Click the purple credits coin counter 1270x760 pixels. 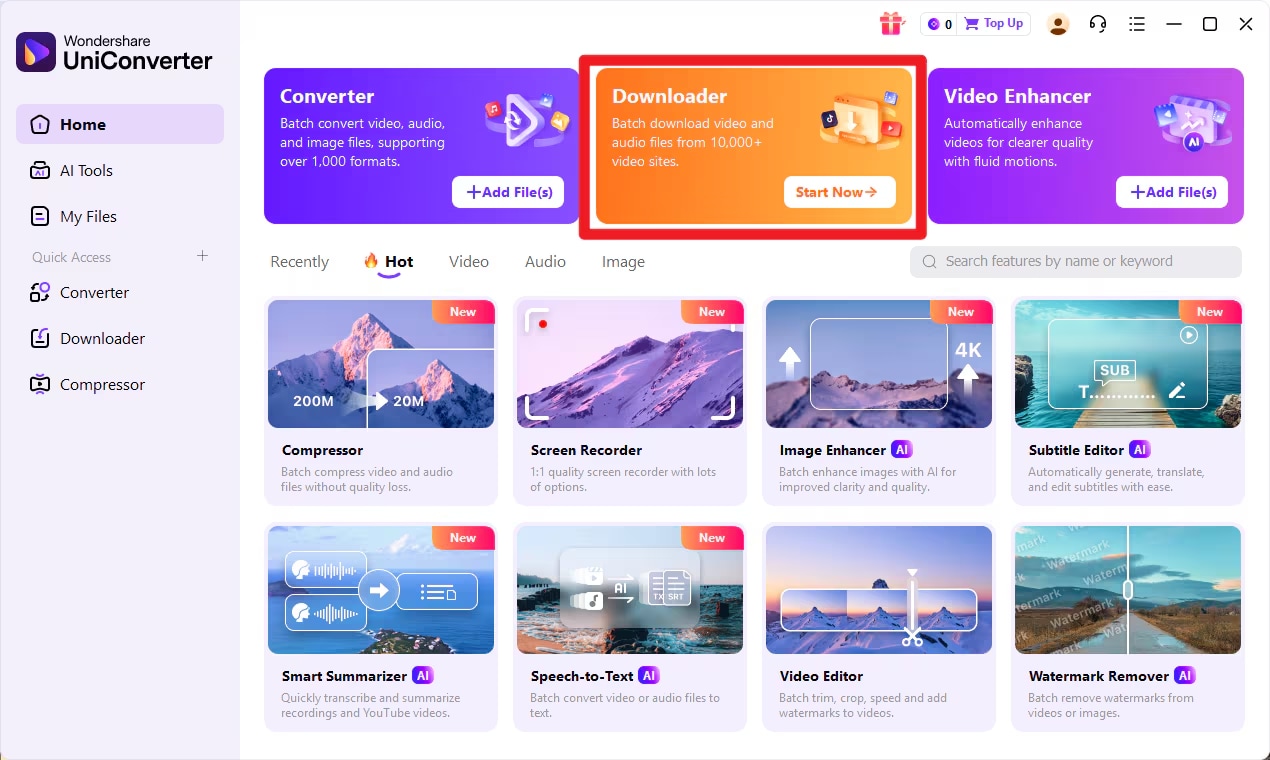(x=939, y=24)
